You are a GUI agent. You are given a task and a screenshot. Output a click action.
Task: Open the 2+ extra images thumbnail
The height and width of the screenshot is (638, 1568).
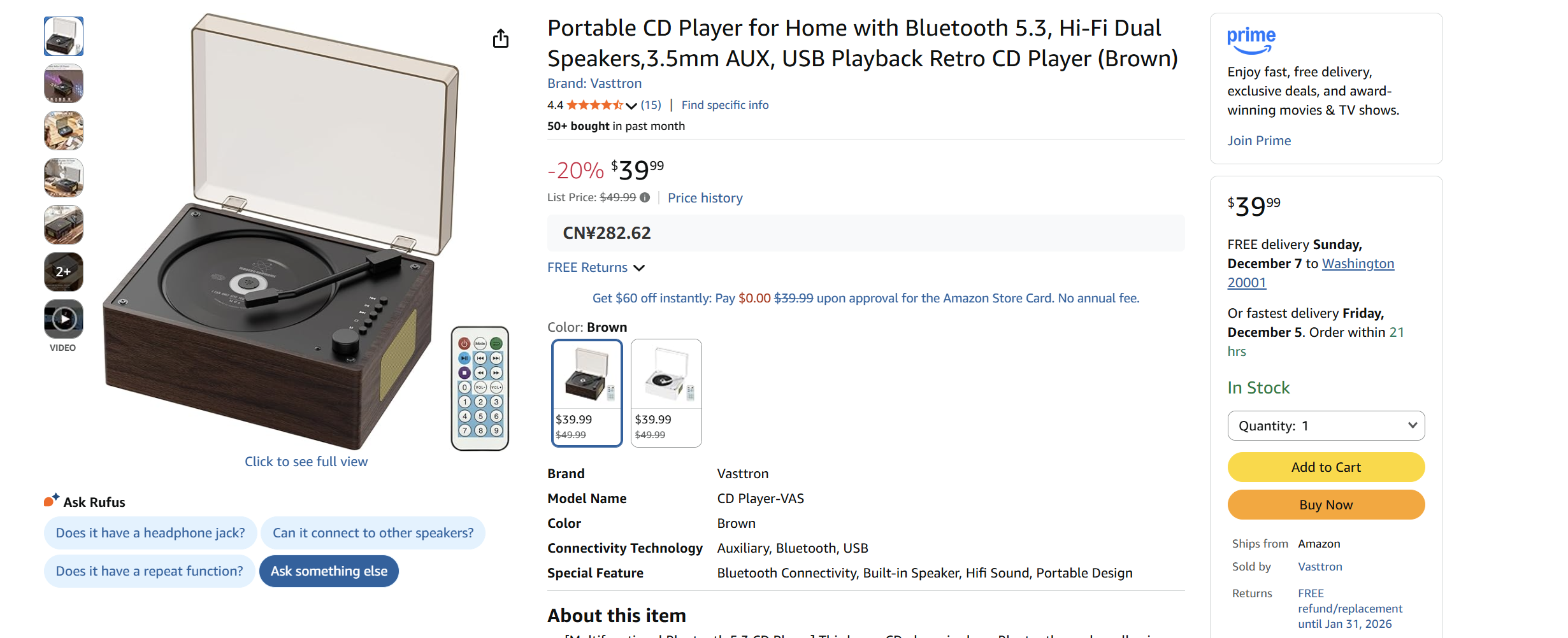point(63,271)
